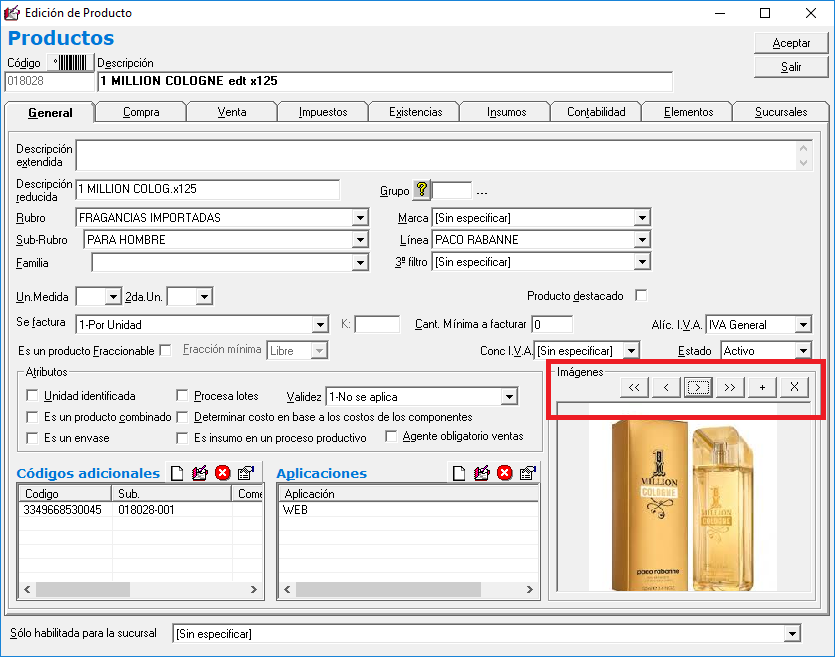Delete selected entry in Aplicaciones

tap(505, 473)
